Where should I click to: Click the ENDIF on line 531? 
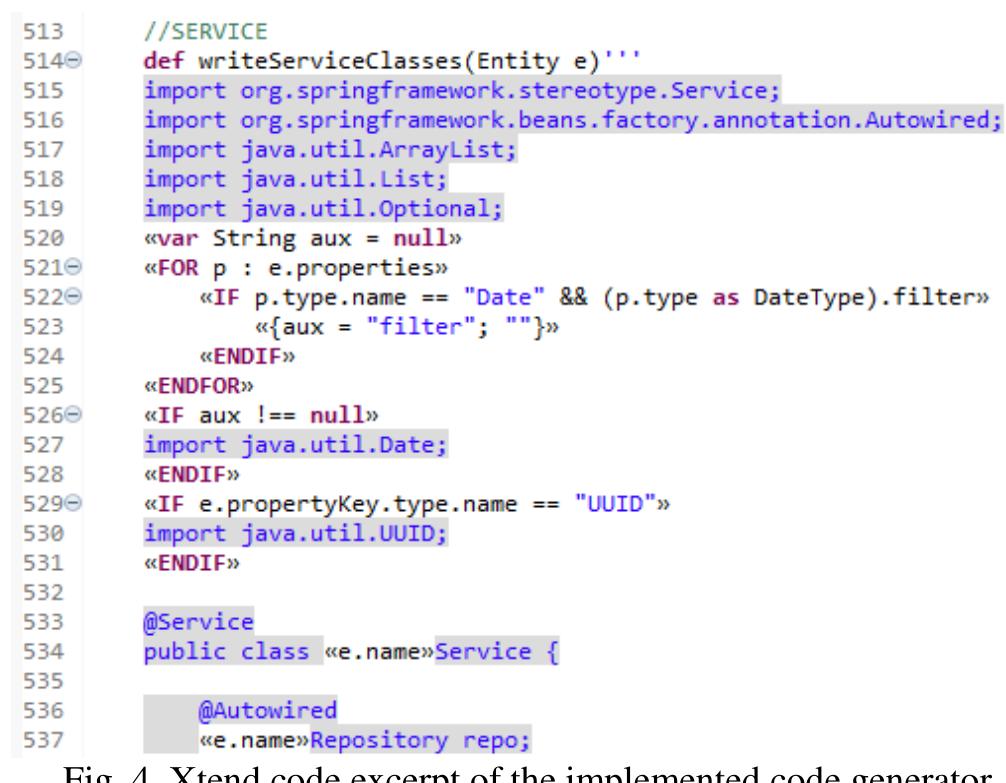[192, 563]
